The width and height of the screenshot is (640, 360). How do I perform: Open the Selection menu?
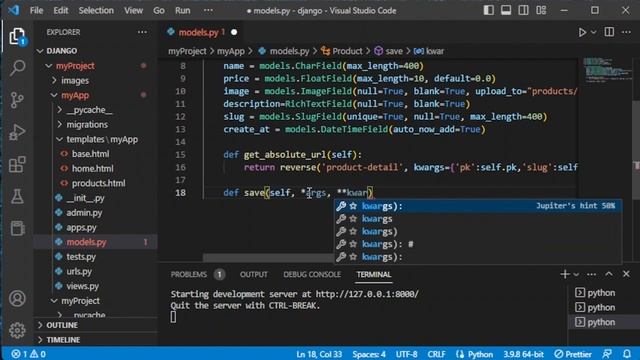tap(96, 10)
